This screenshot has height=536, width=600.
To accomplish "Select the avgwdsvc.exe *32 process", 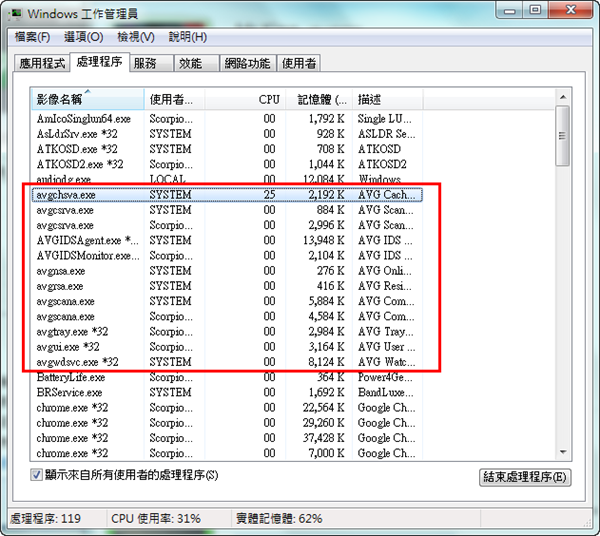I will coord(227,362).
